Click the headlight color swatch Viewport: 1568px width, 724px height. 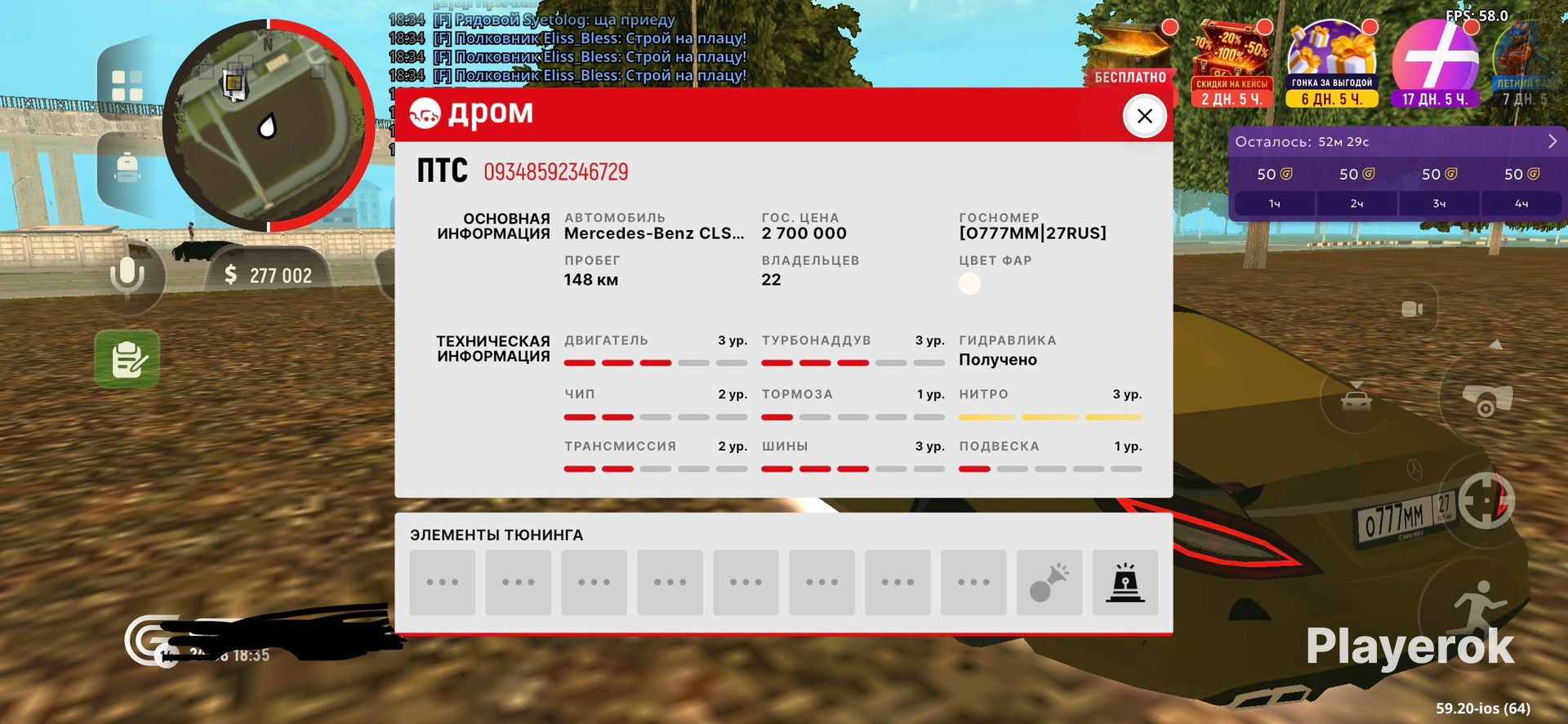(x=969, y=283)
